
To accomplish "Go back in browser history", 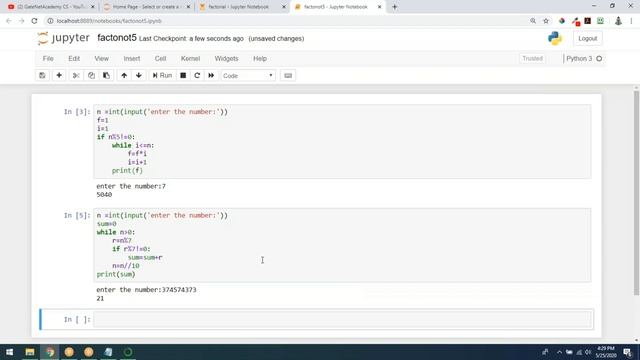I will (x=9, y=21).
